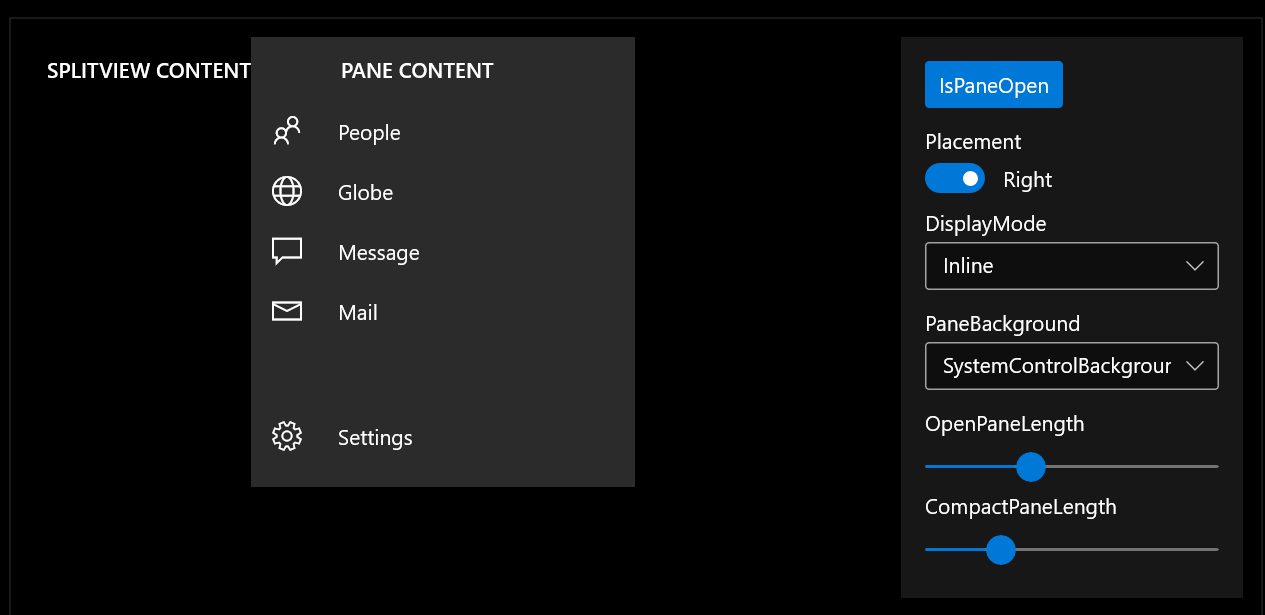Click the People icon in the pane

287,132
